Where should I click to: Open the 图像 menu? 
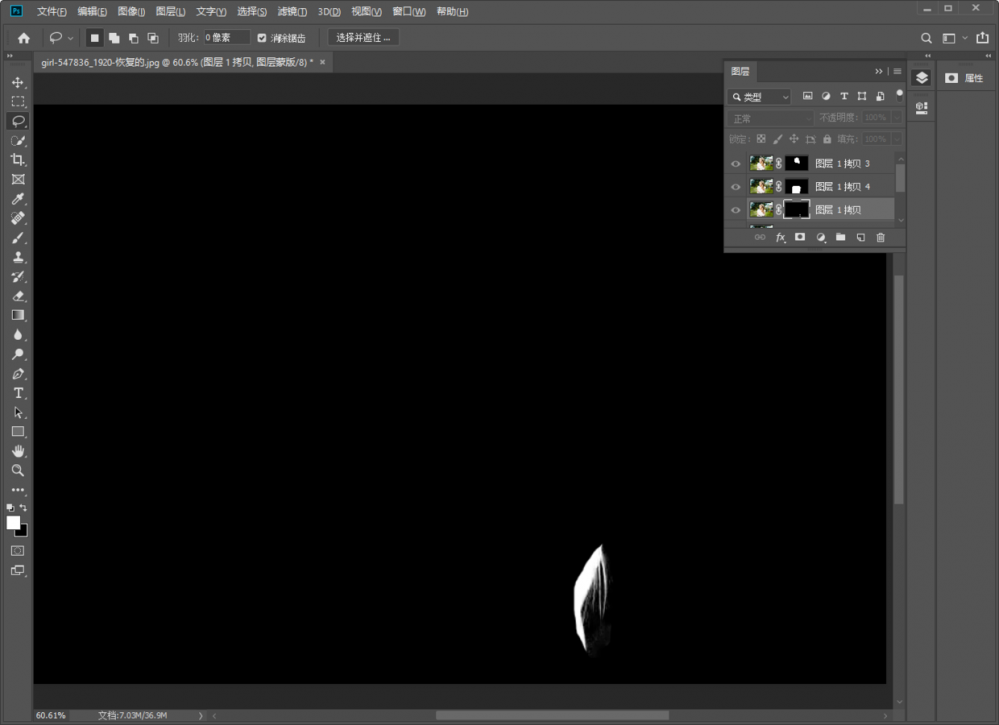131,12
